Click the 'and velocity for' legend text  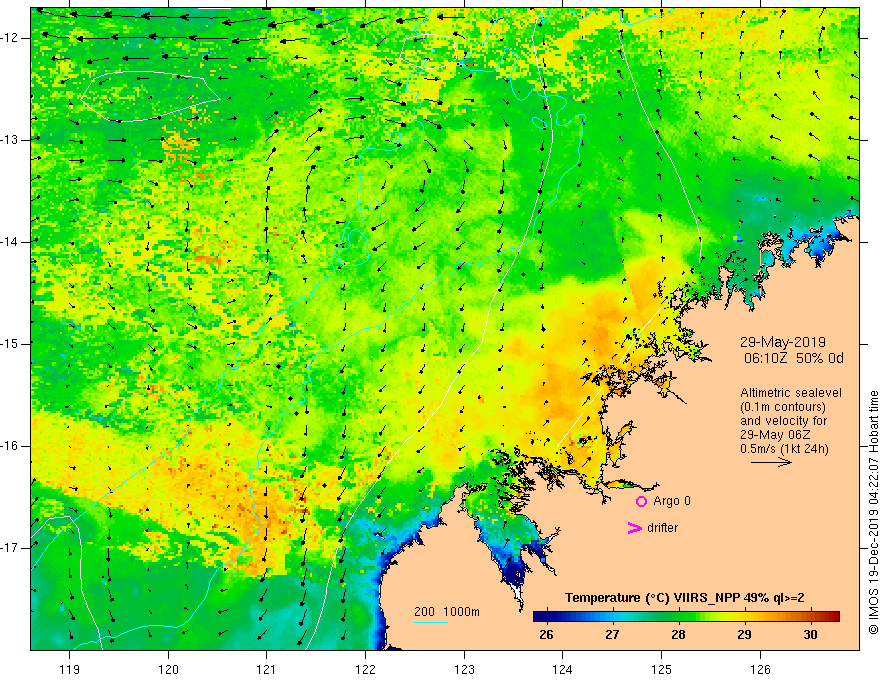pos(783,421)
